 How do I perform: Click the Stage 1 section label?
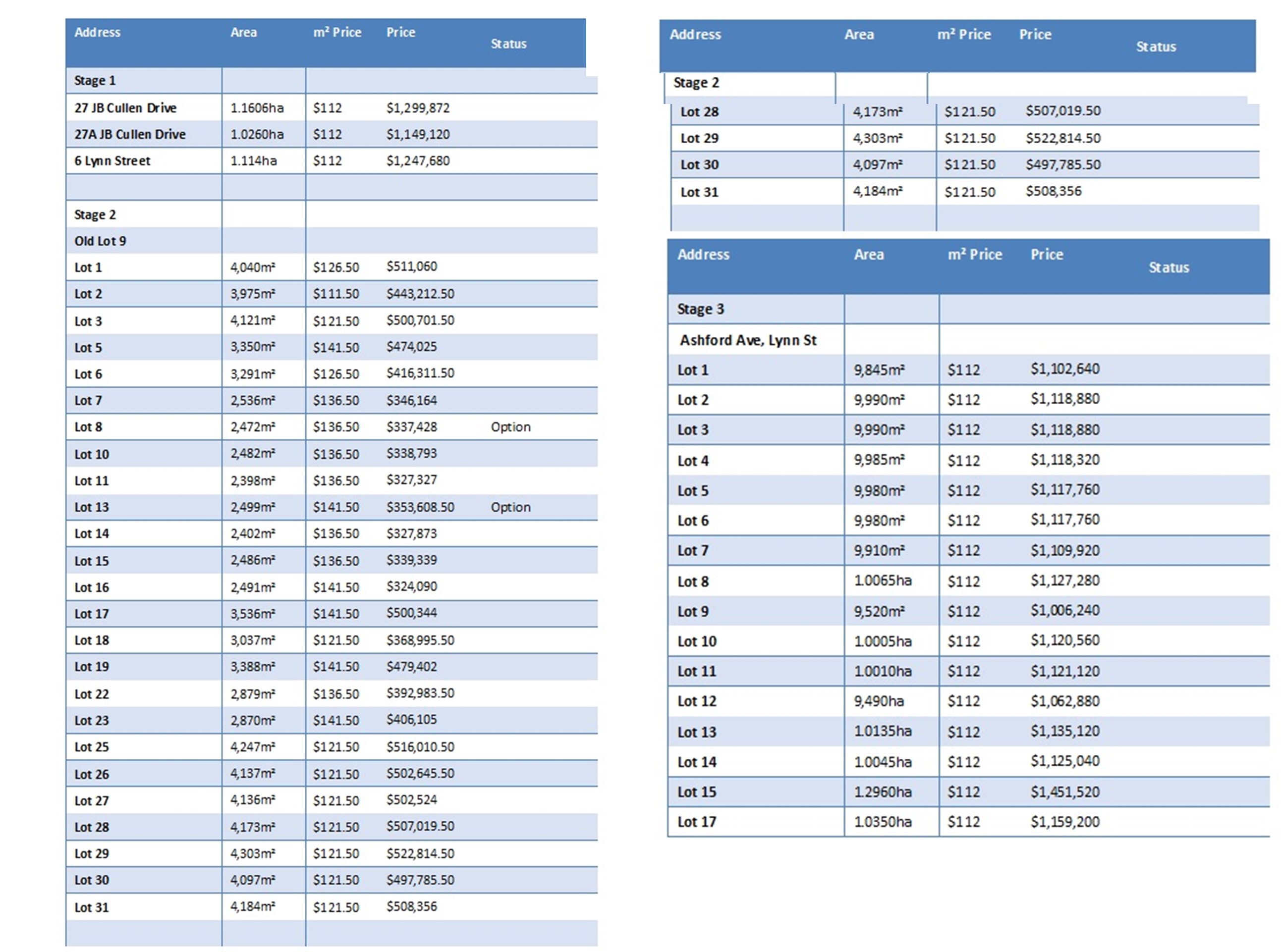(95, 81)
